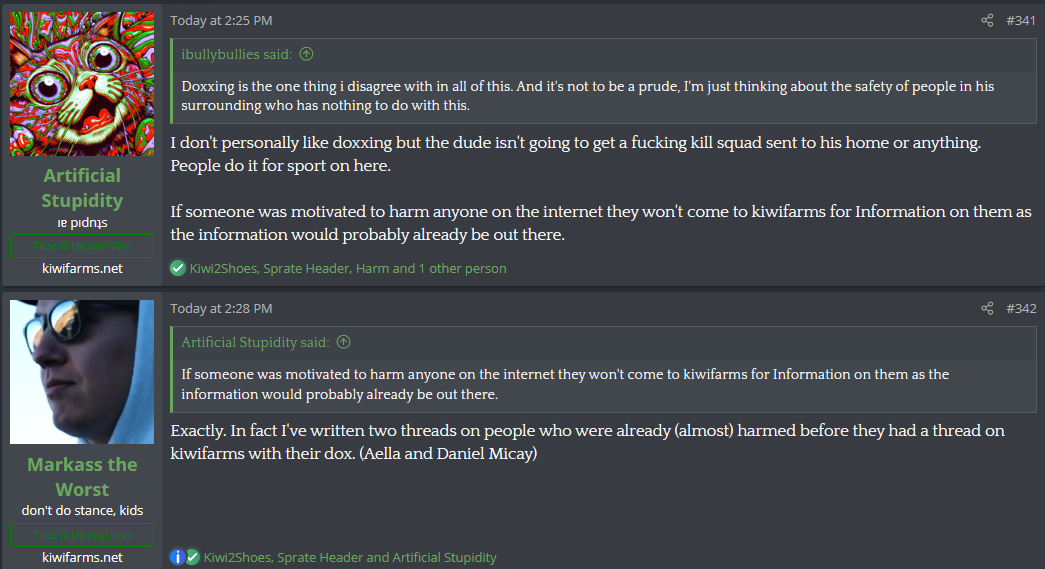
Task: Click the share icon on post #342
Action: pyautogui.click(x=987, y=308)
